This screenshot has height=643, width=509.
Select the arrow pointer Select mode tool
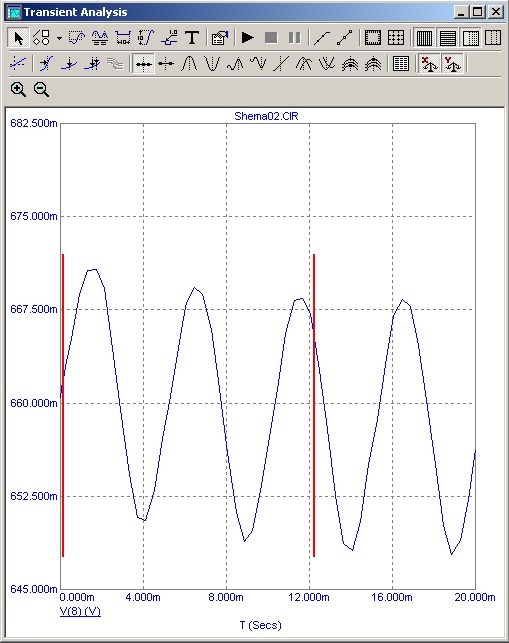coord(18,38)
